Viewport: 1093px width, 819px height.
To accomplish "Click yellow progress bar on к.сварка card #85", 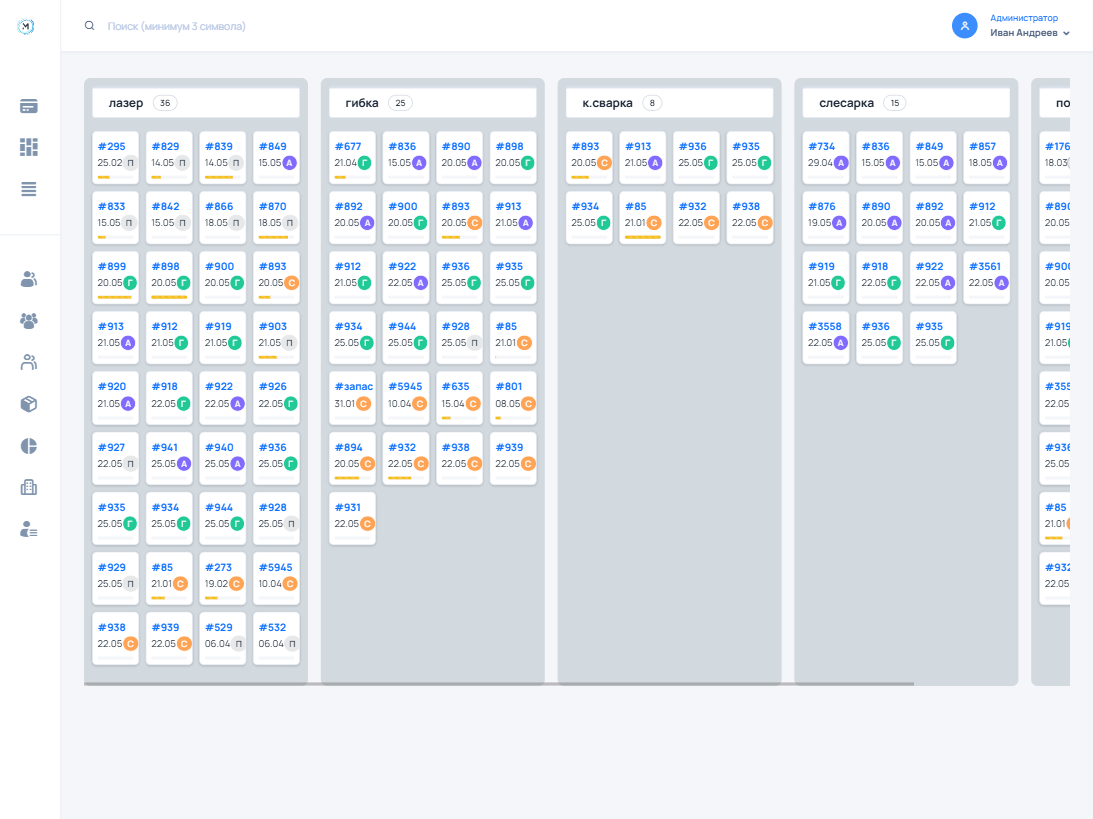I will point(643,237).
